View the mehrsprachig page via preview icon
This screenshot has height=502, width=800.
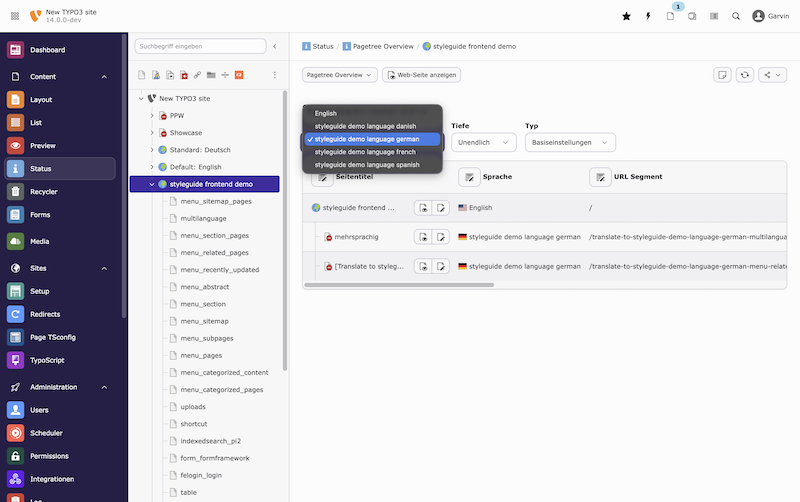[423, 237]
